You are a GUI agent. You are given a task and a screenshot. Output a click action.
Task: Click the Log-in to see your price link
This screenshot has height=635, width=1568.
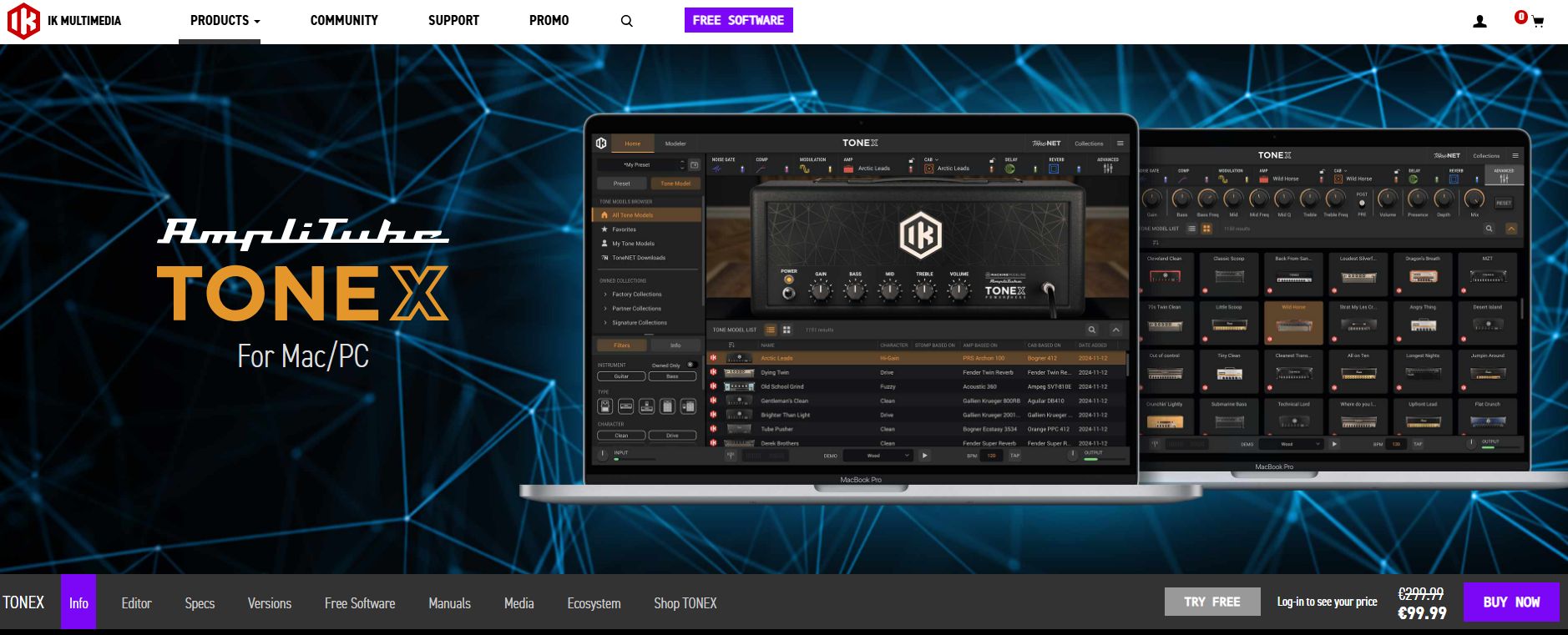point(1327,602)
